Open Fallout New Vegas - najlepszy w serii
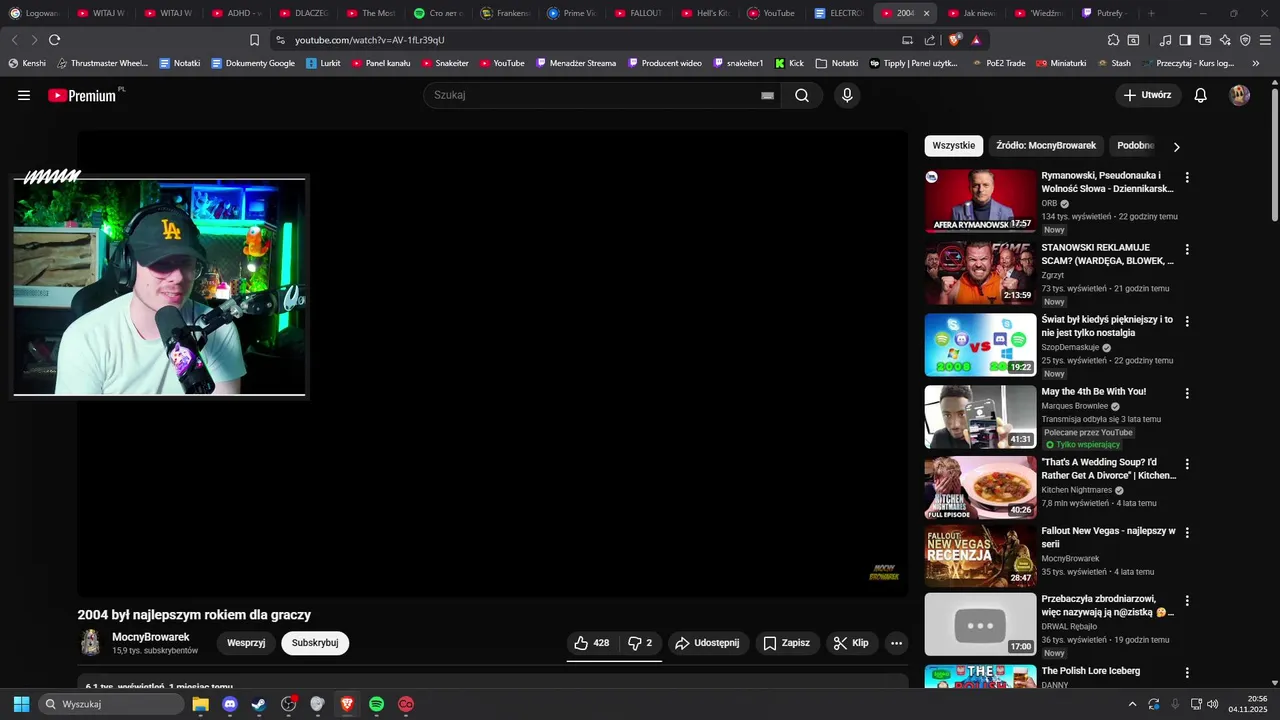 tap(1108, 537)
